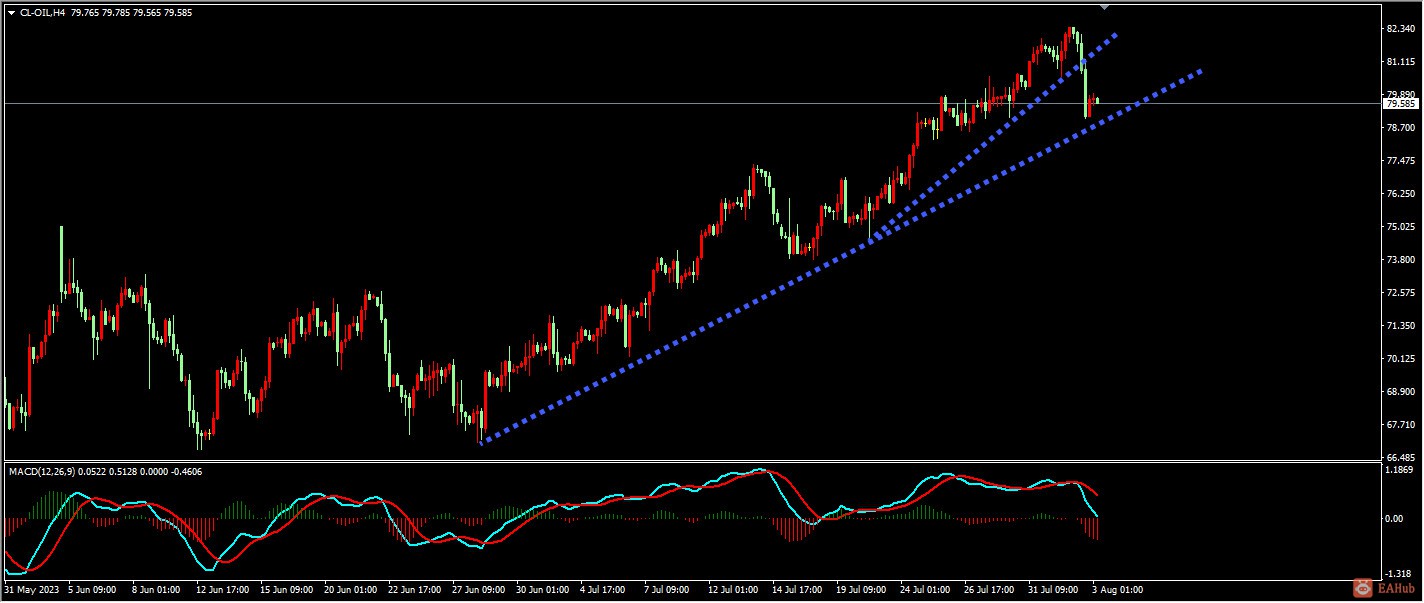Click the 72.575 price axis value
Screen dimensions: 1424x603
point(1400,293)
